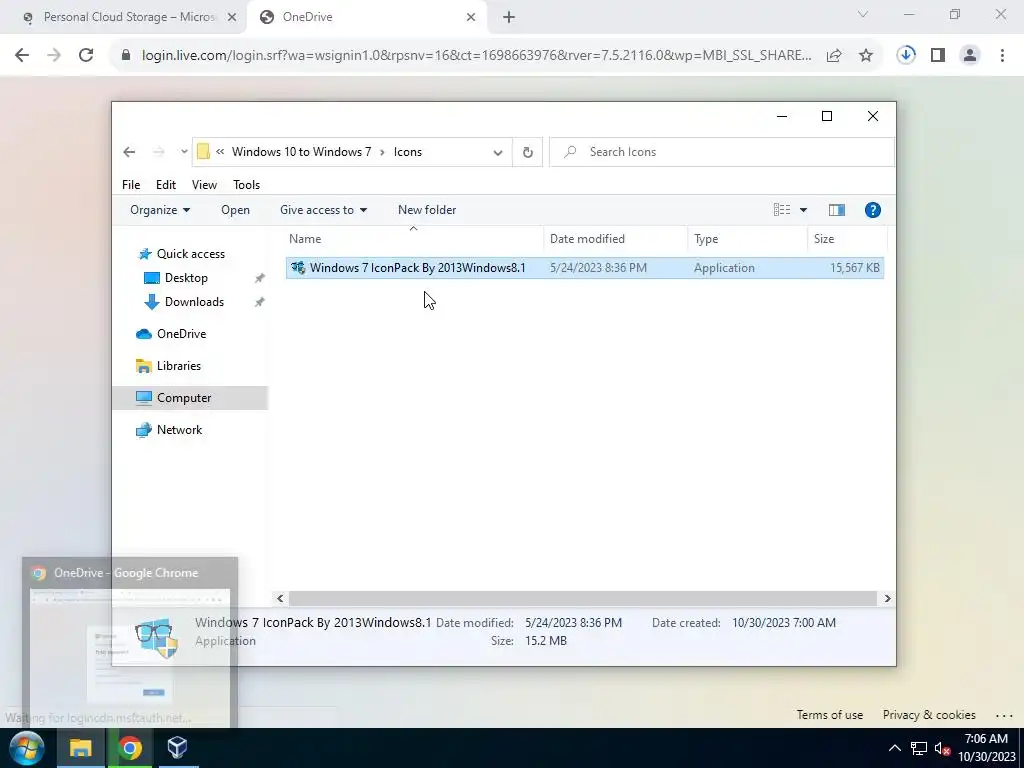Click the file date 5/24/2023 8:36 PM cell
Viewport: 1024px width, 768px height.
click(598, 268)
